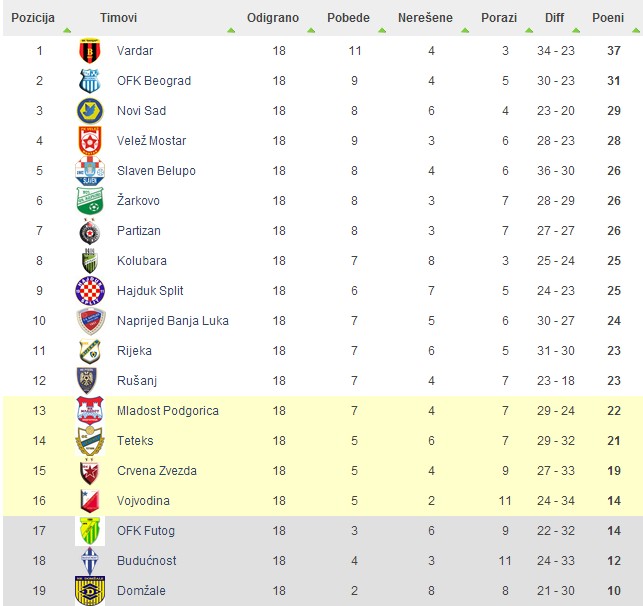Open the Naprijed Banja Luka team name
This screenshot has width=643, height=606.
tap(173, 321)
